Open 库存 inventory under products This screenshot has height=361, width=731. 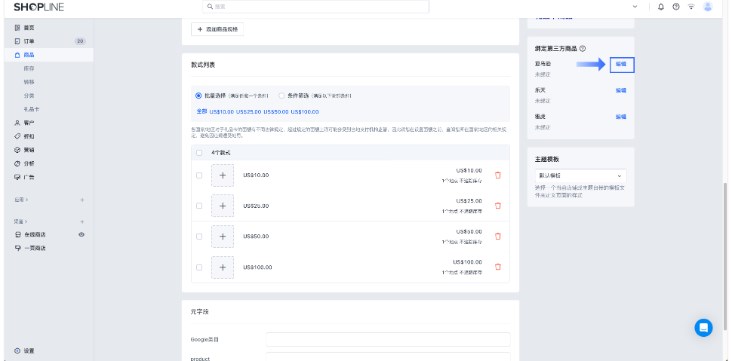click(29, 69)
